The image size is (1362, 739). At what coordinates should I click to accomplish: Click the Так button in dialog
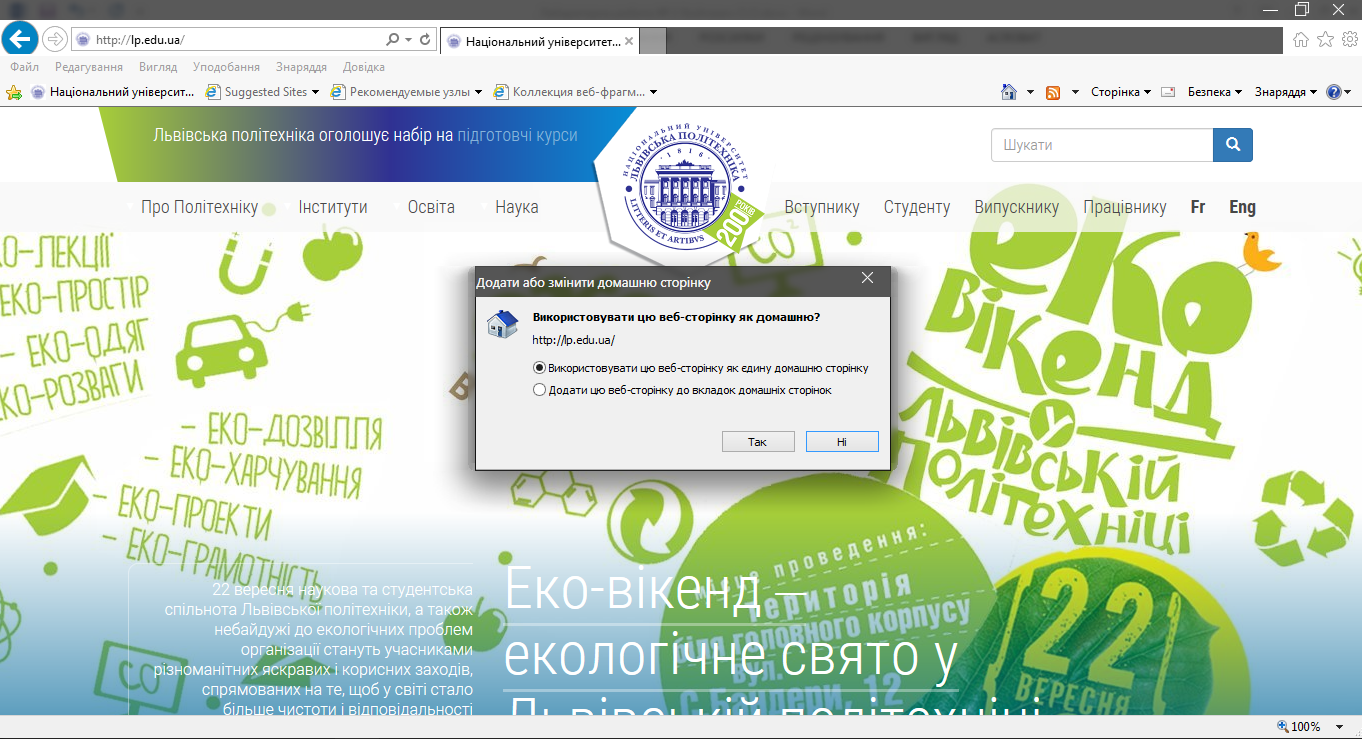click(758, 441)
